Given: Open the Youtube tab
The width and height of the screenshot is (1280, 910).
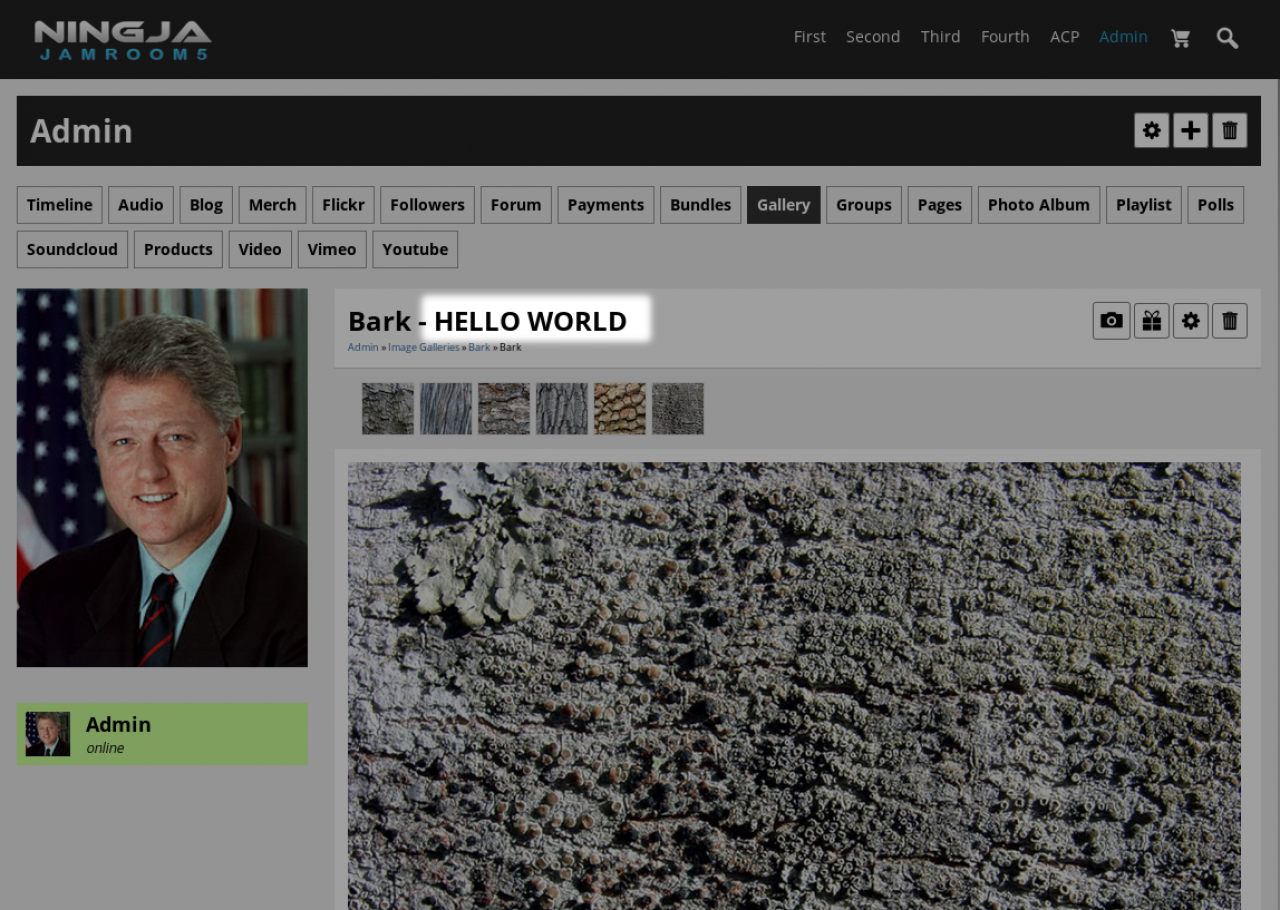Looking at the screenshot, I should click(x=415, y=249).
